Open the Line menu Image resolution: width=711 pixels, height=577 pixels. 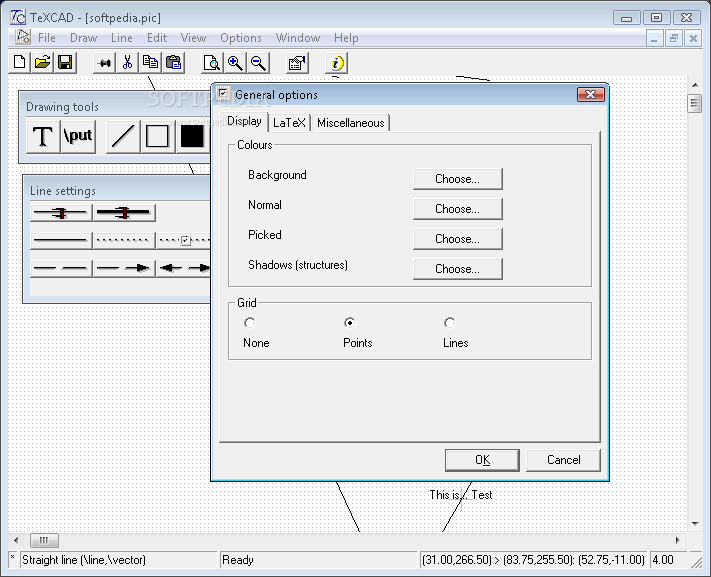coord(122,38)
